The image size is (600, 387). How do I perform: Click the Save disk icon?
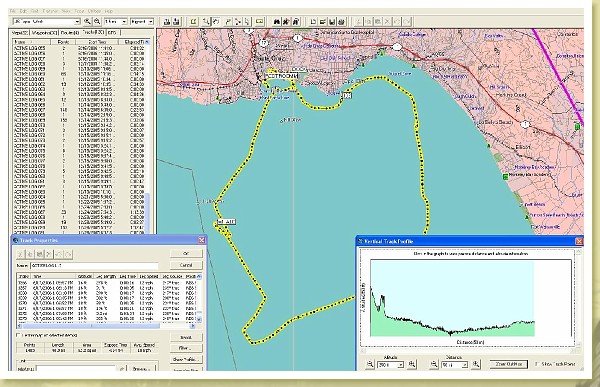click(x=332, y=22)
